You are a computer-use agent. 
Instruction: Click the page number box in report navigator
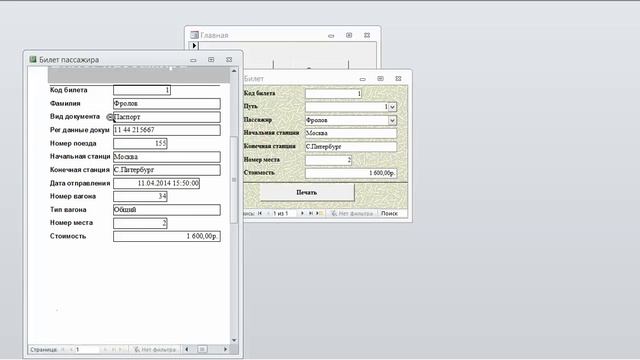click(x=86, y=349)
